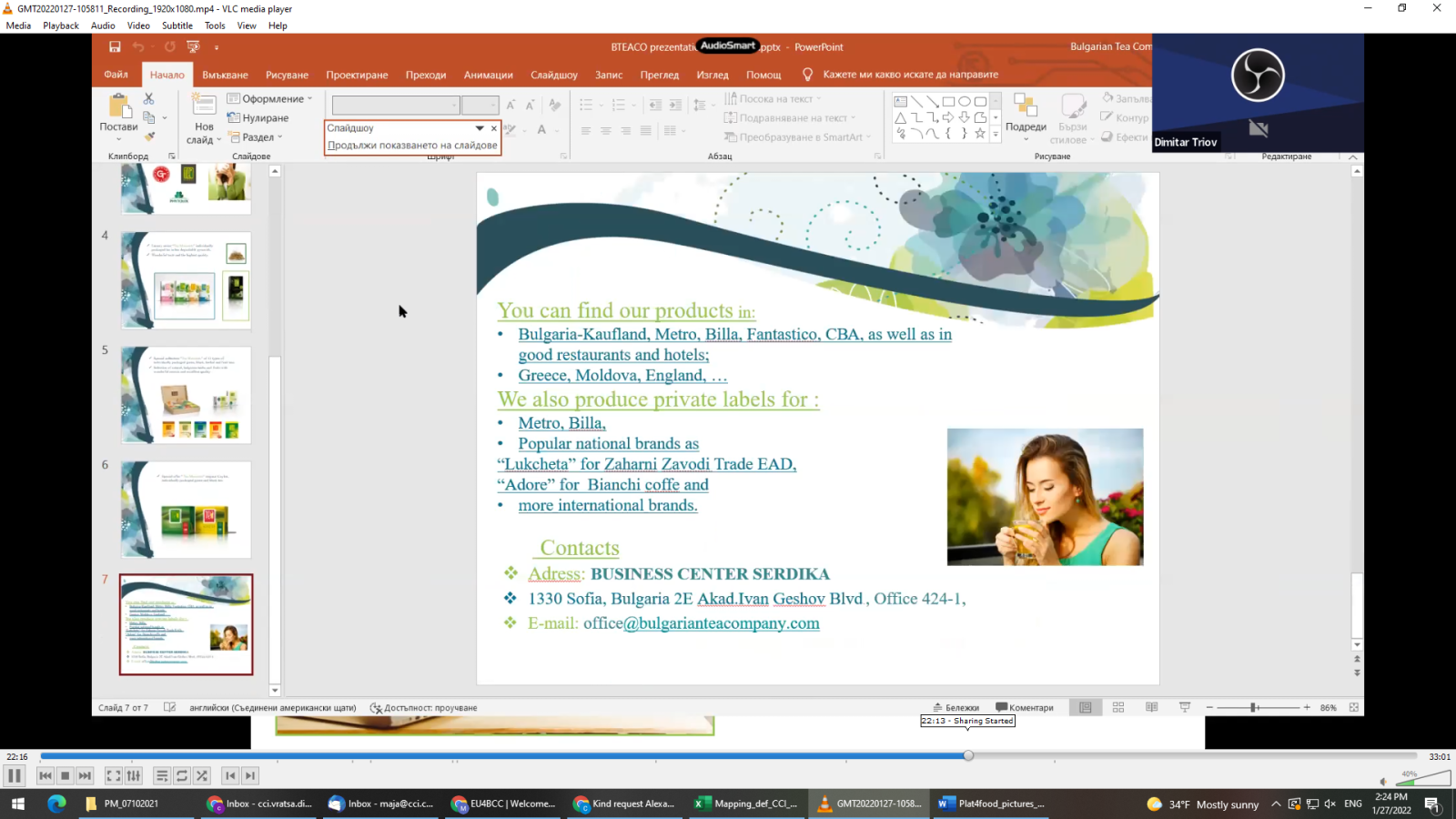Viewport: 1456px width, 819px height.
Task: Open Microsoft Edge from taskbar
Action: click(56, 804)
